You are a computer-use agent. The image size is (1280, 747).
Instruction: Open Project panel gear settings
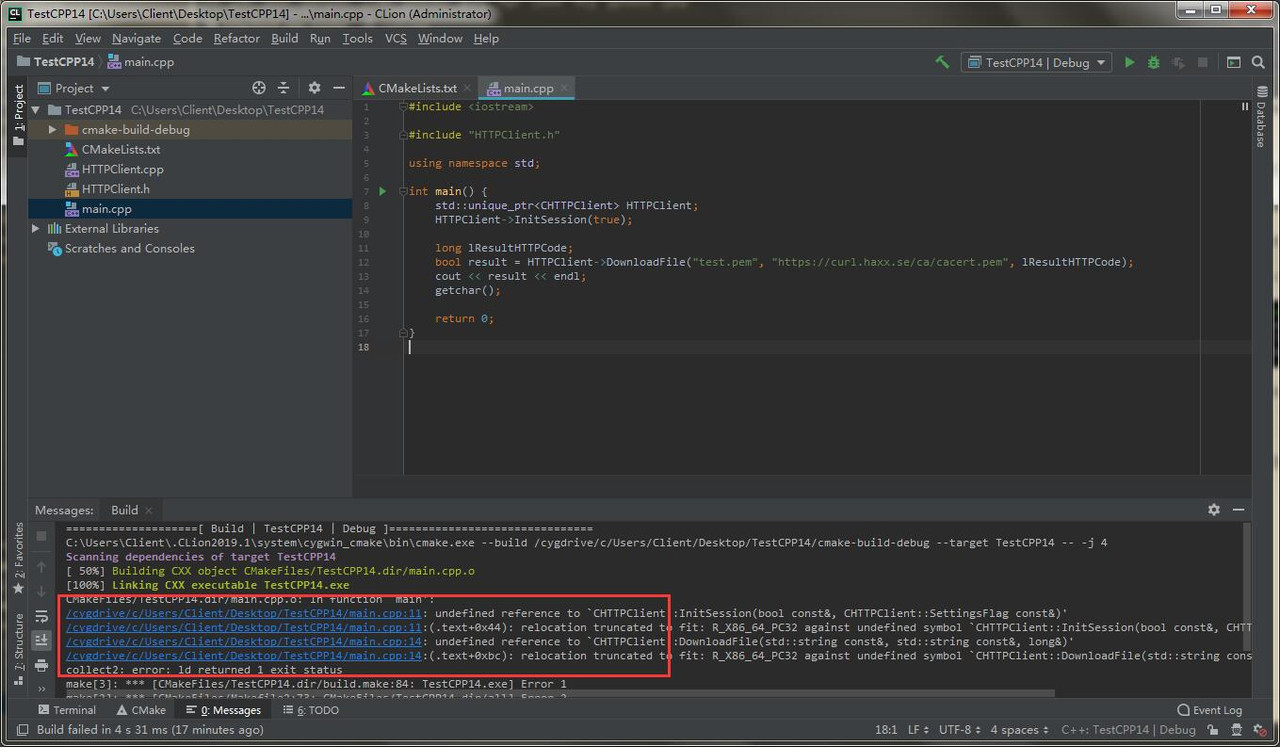click(x=314, y=88)
